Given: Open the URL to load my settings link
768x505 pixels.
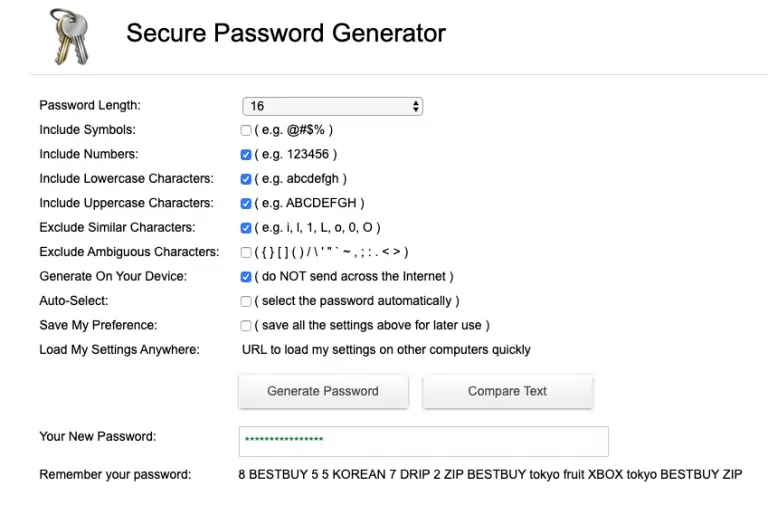Looking at the screenshot, I should click(x=386, y=350).
